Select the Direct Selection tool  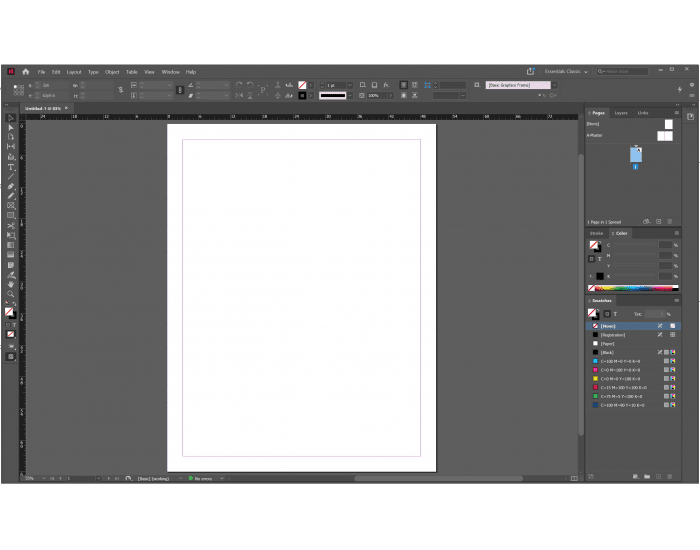[x=11, y=128]
